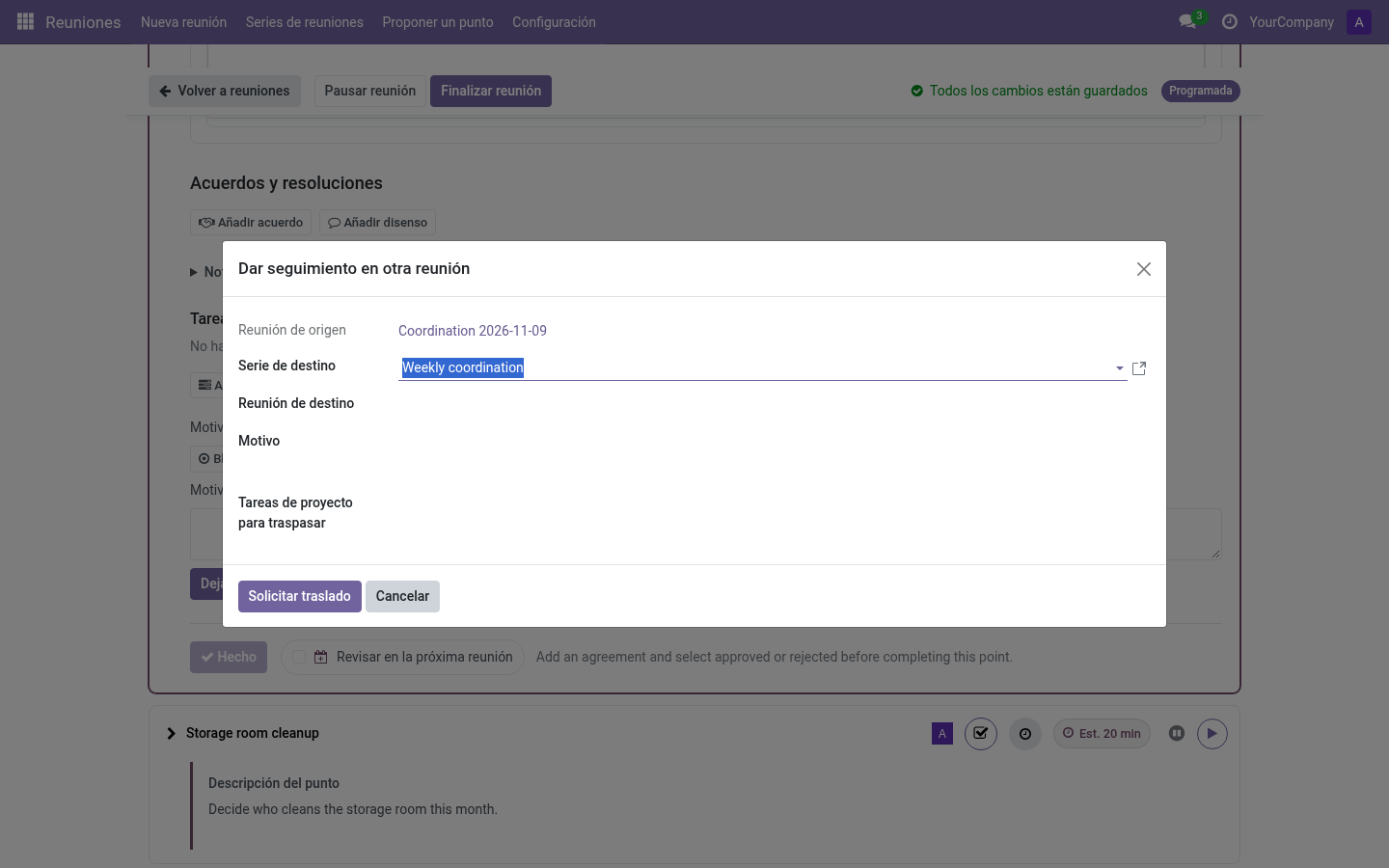This screenshot has width=1389, height=868.
Task: Click the user avatar in top bar
Action: [1359, 22]
